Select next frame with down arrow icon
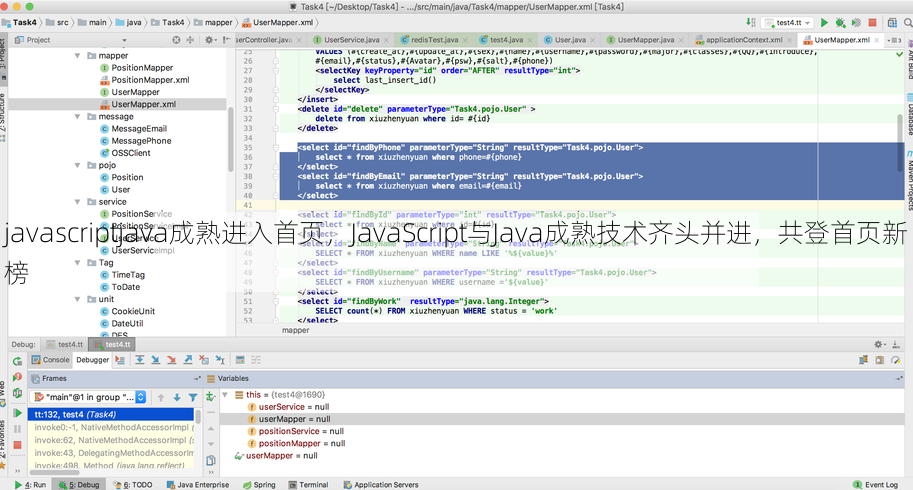The width and height of the screenshot is (913, 490). [177, 397]
